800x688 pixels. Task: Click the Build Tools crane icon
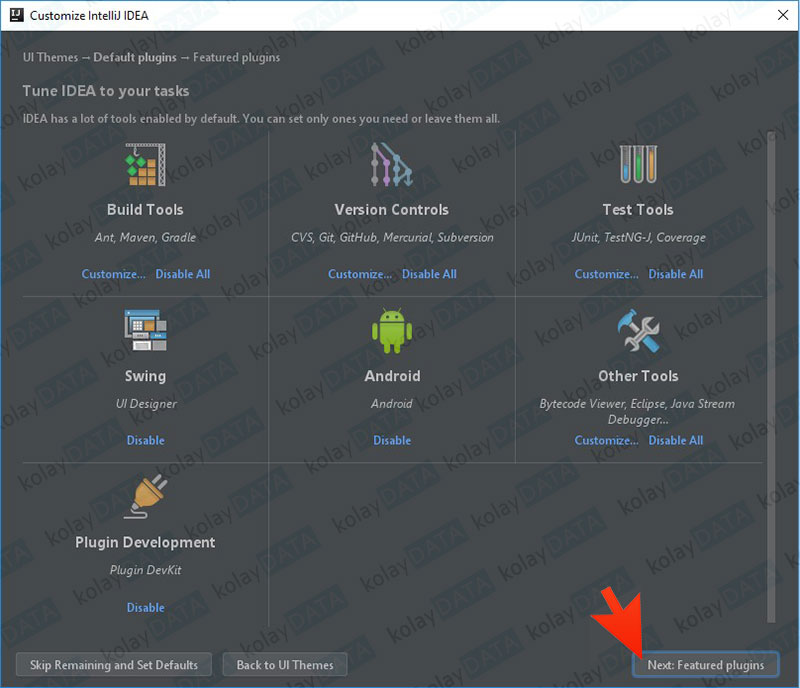coord(145,165)
